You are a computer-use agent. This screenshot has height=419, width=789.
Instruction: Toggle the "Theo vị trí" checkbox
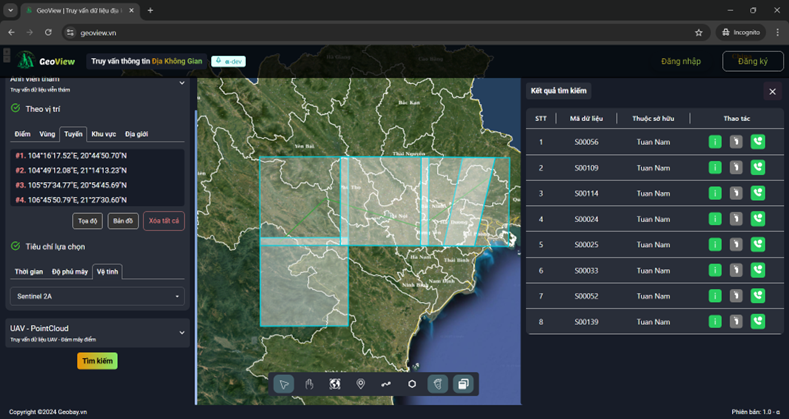click(x=15, y=108)
